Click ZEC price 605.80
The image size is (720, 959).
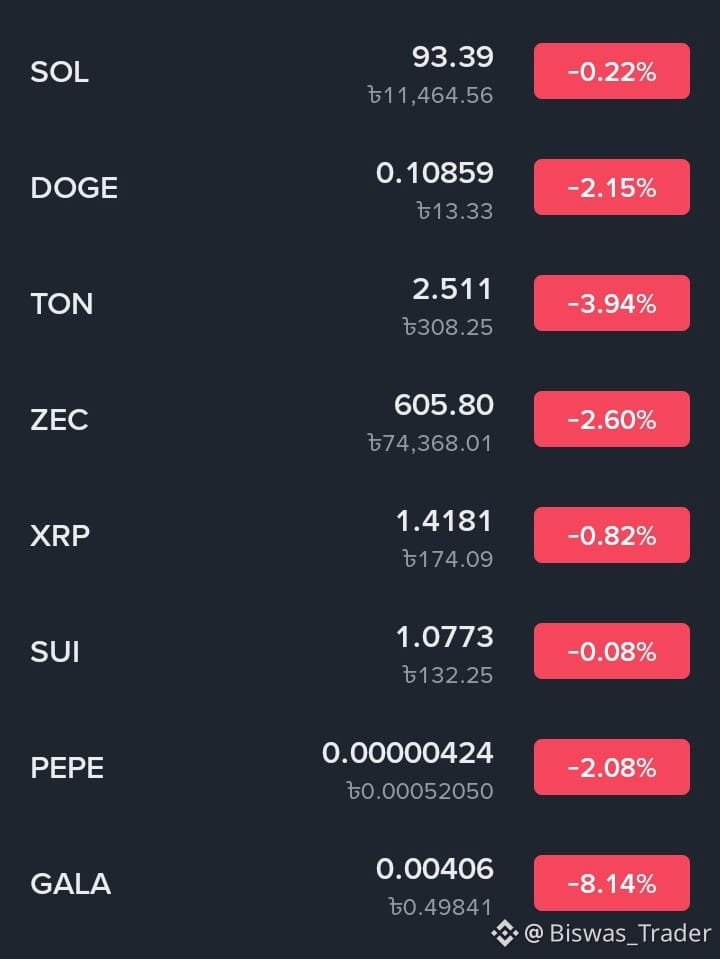pos(444,405)
